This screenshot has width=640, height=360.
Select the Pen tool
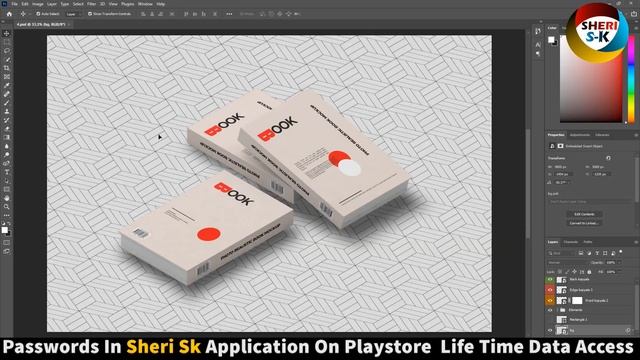coord(7,163)
